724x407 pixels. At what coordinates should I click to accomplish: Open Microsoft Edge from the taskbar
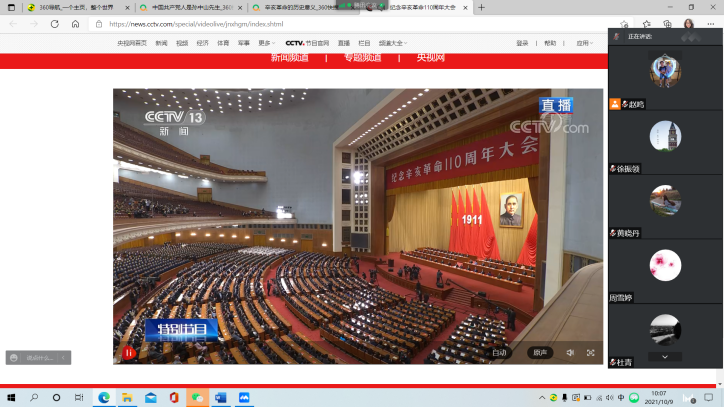(x=103, y=397)
